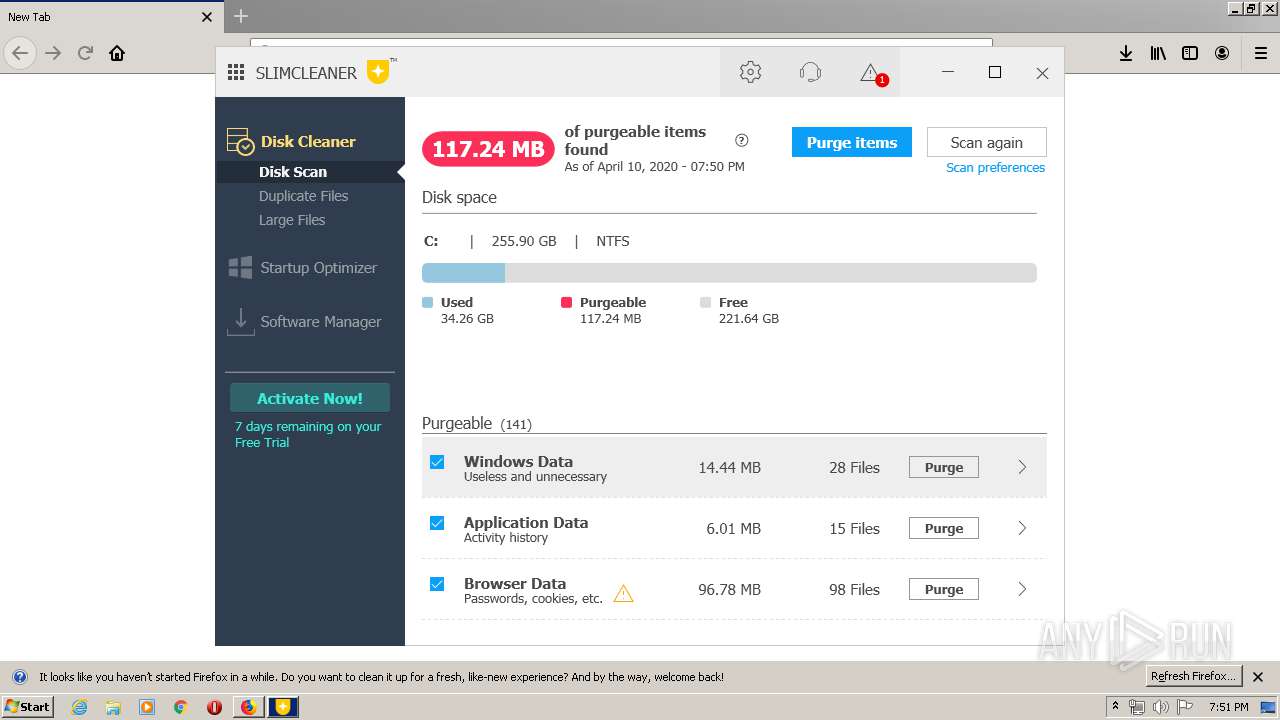The image size is (1280, 720).
Task: Open Firefox account icon
Action: [x=1222, y=53]
